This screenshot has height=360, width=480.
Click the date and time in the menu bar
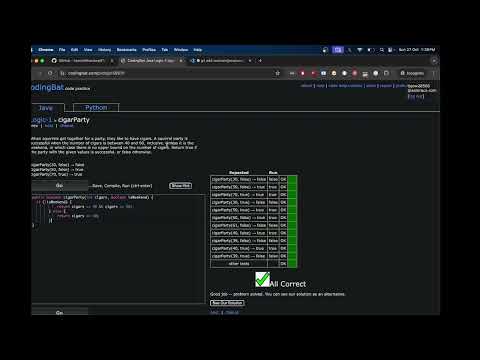coord(417,50)
